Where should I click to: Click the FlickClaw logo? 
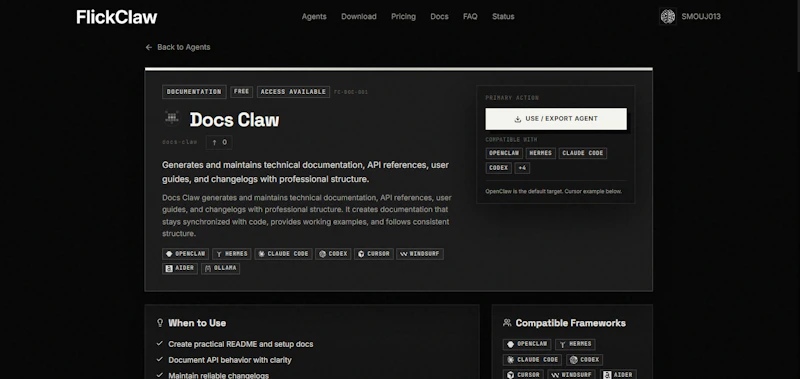[x=117, y=17]
